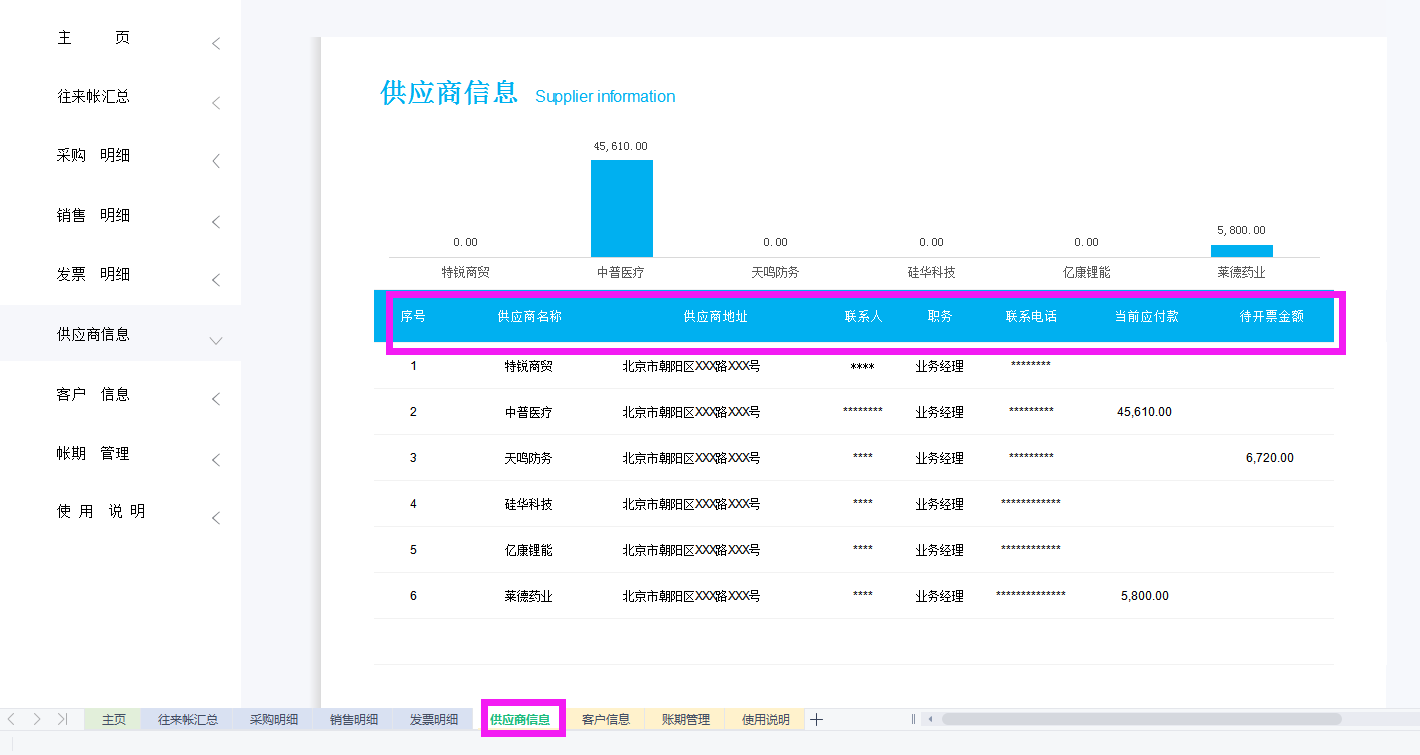The height and width of the screenshot is (755, 1420).
Task: Expand the 销售明细 sidebar chevron
Action: tap(216, 222)
